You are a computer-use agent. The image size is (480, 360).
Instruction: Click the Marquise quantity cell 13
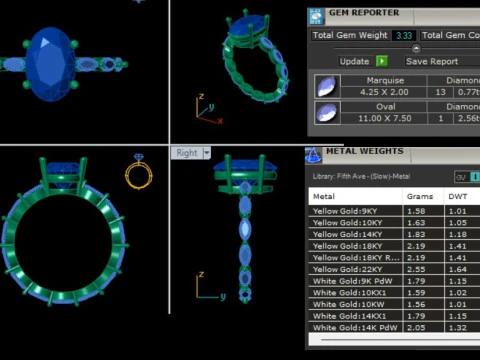pyautogui.click(x=440, y=92)
